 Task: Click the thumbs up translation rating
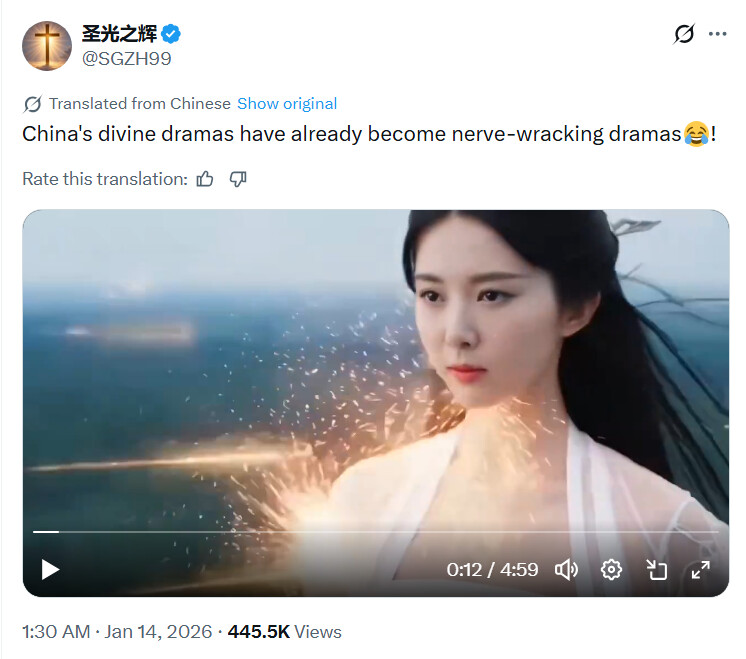(205, 179)
